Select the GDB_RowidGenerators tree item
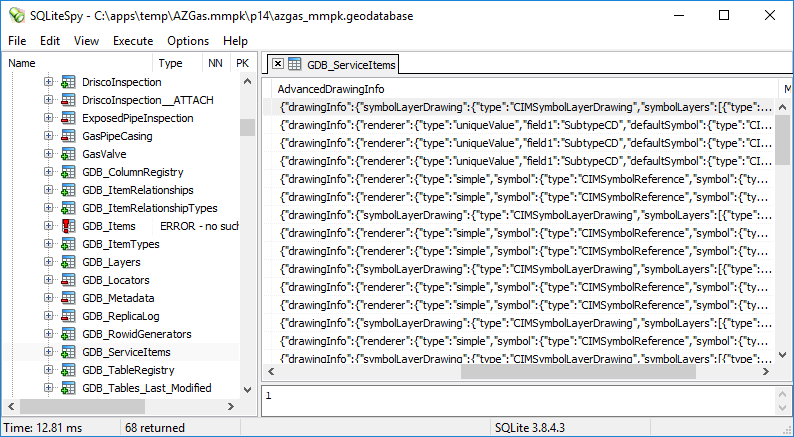 click(x=137, y=334)
